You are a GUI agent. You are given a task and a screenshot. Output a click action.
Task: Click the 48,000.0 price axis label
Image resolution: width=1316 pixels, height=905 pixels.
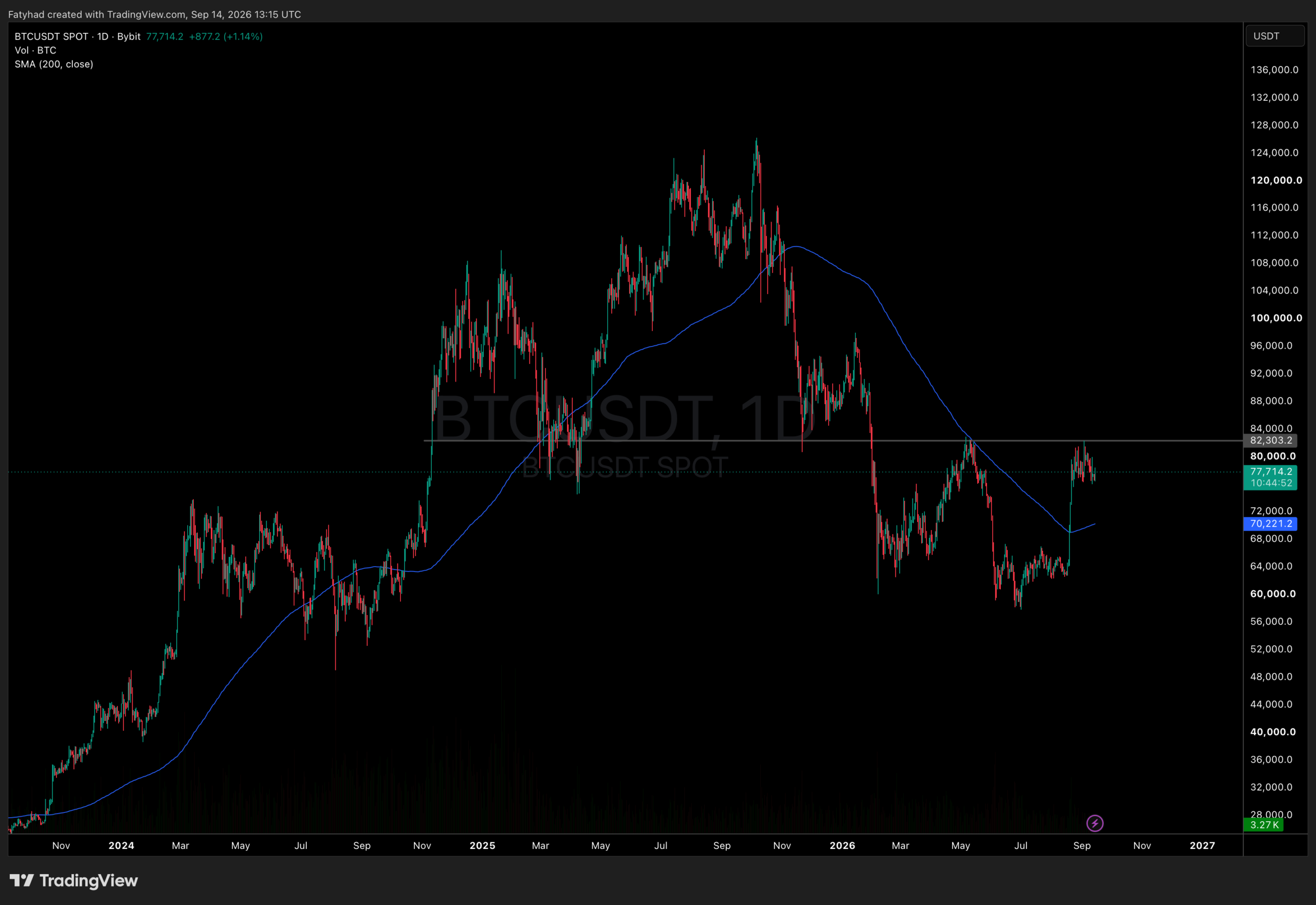[x=1271, y=677]
